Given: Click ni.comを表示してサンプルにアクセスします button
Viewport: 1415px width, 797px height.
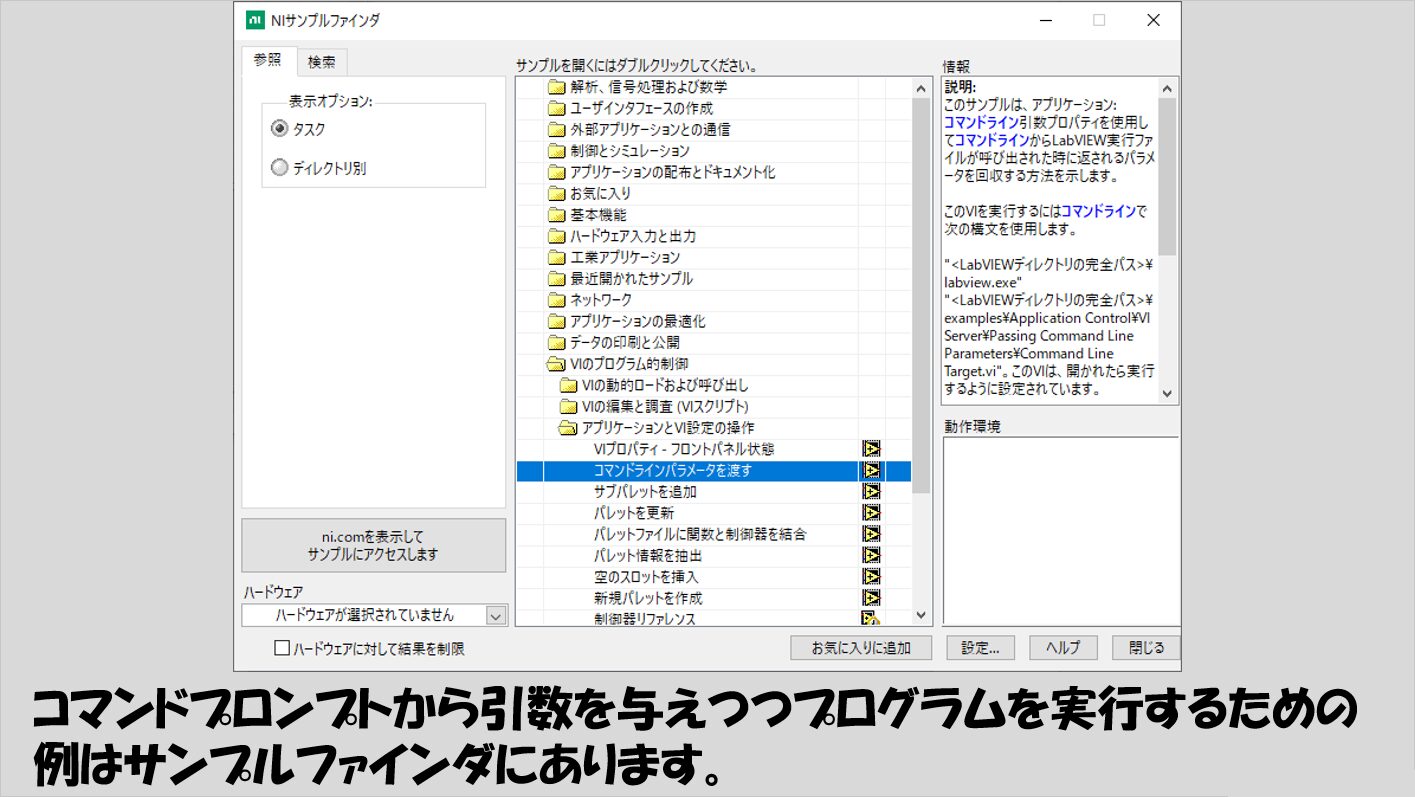Looking at the screenshot, I should click(373, 545).
